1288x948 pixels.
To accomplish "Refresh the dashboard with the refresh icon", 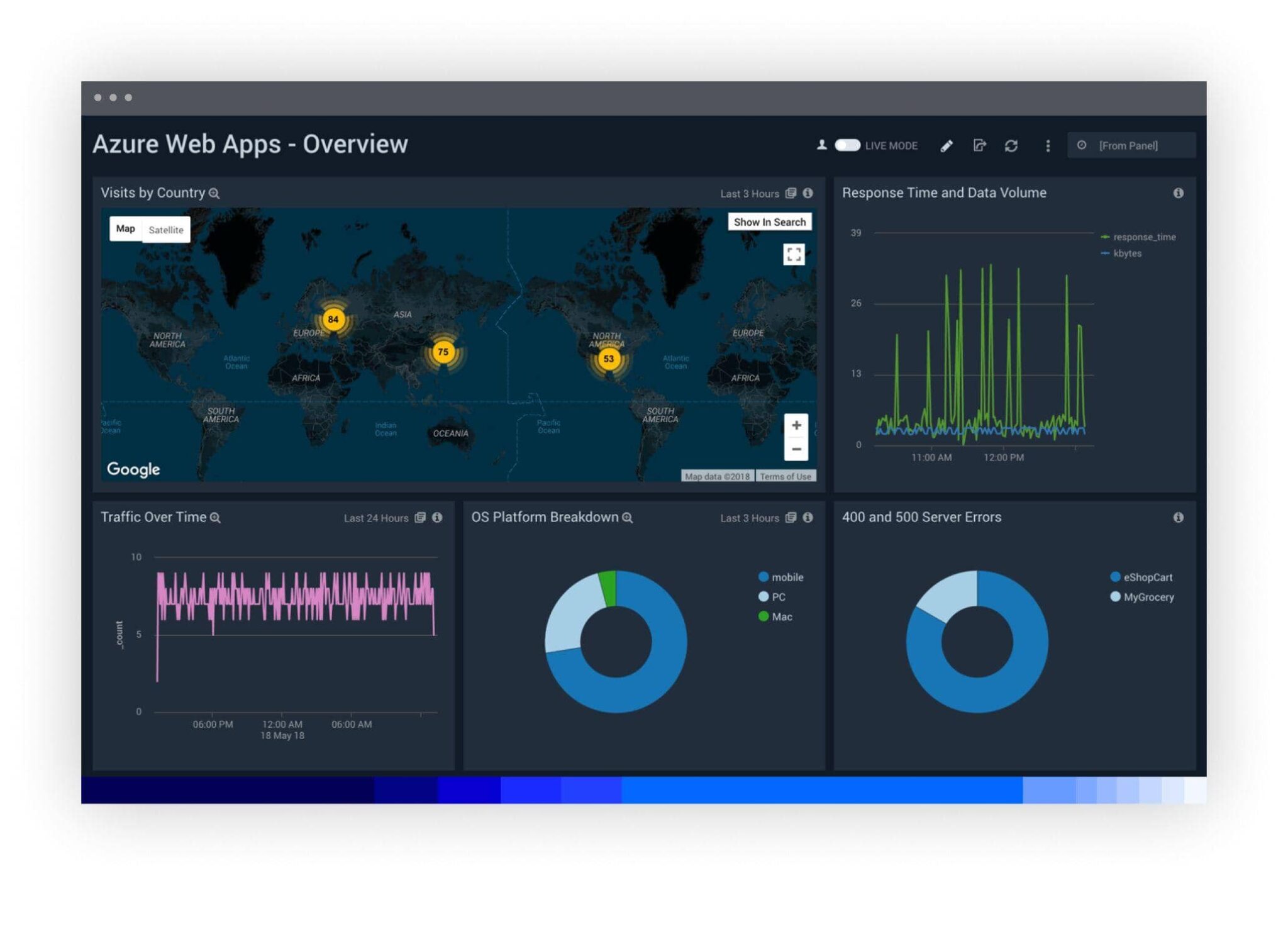I will click(1012, 145).
